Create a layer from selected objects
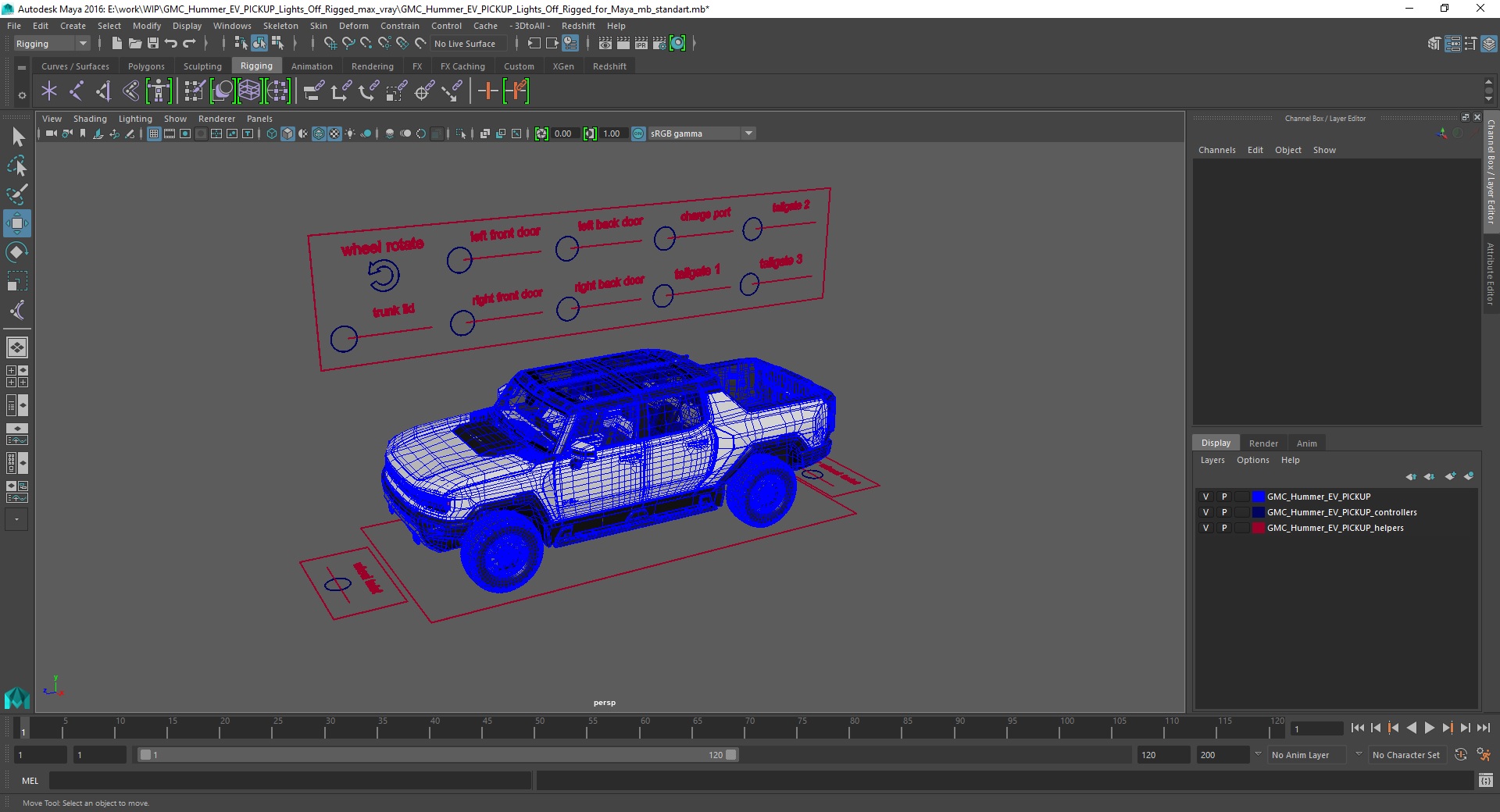Image resolution: width=1500 pixels, height=812 pixels. (1469, 476)
